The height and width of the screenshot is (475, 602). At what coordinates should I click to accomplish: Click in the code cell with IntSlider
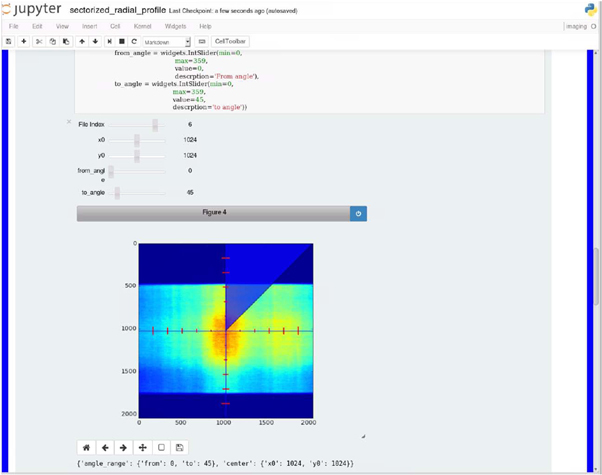point(309,81)
